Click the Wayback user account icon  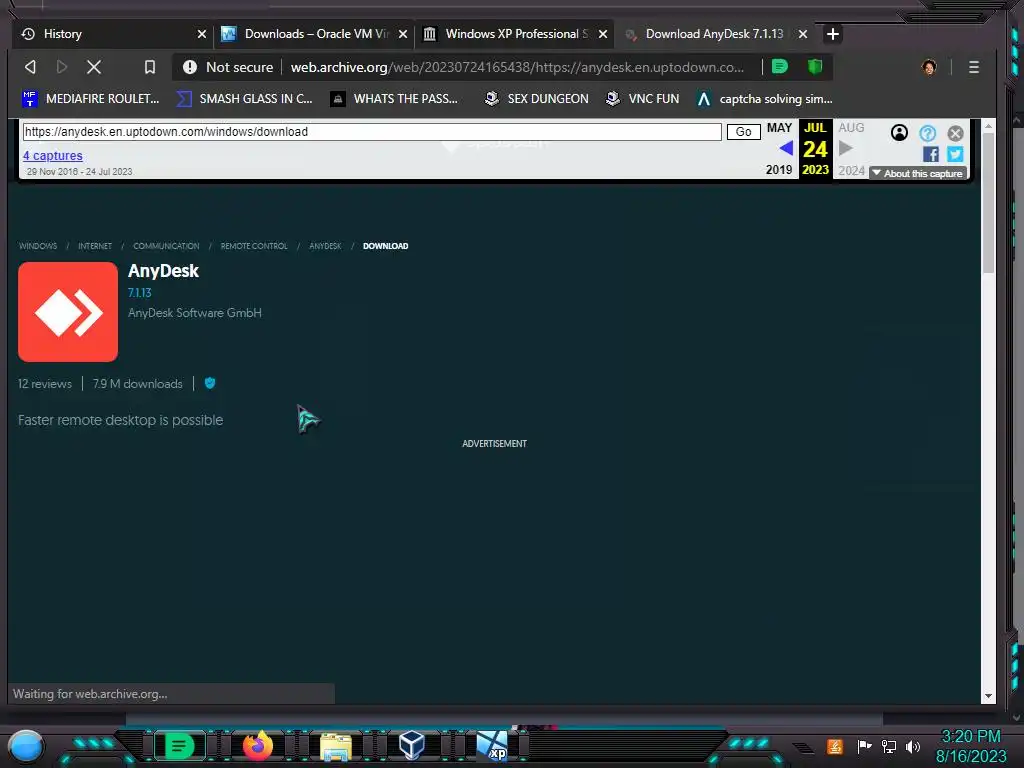[899, 133]
